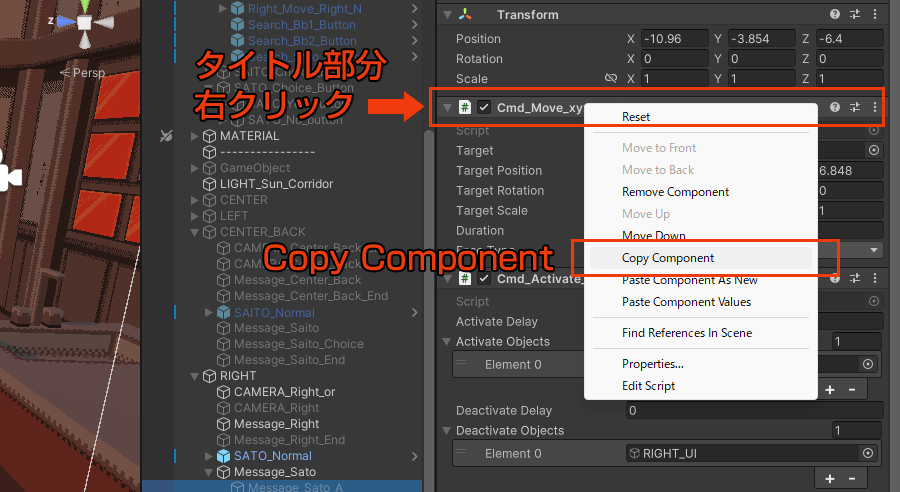Collapse the Transform component foldout
This screenshot has width=900, height=492.
click(446, 15)
